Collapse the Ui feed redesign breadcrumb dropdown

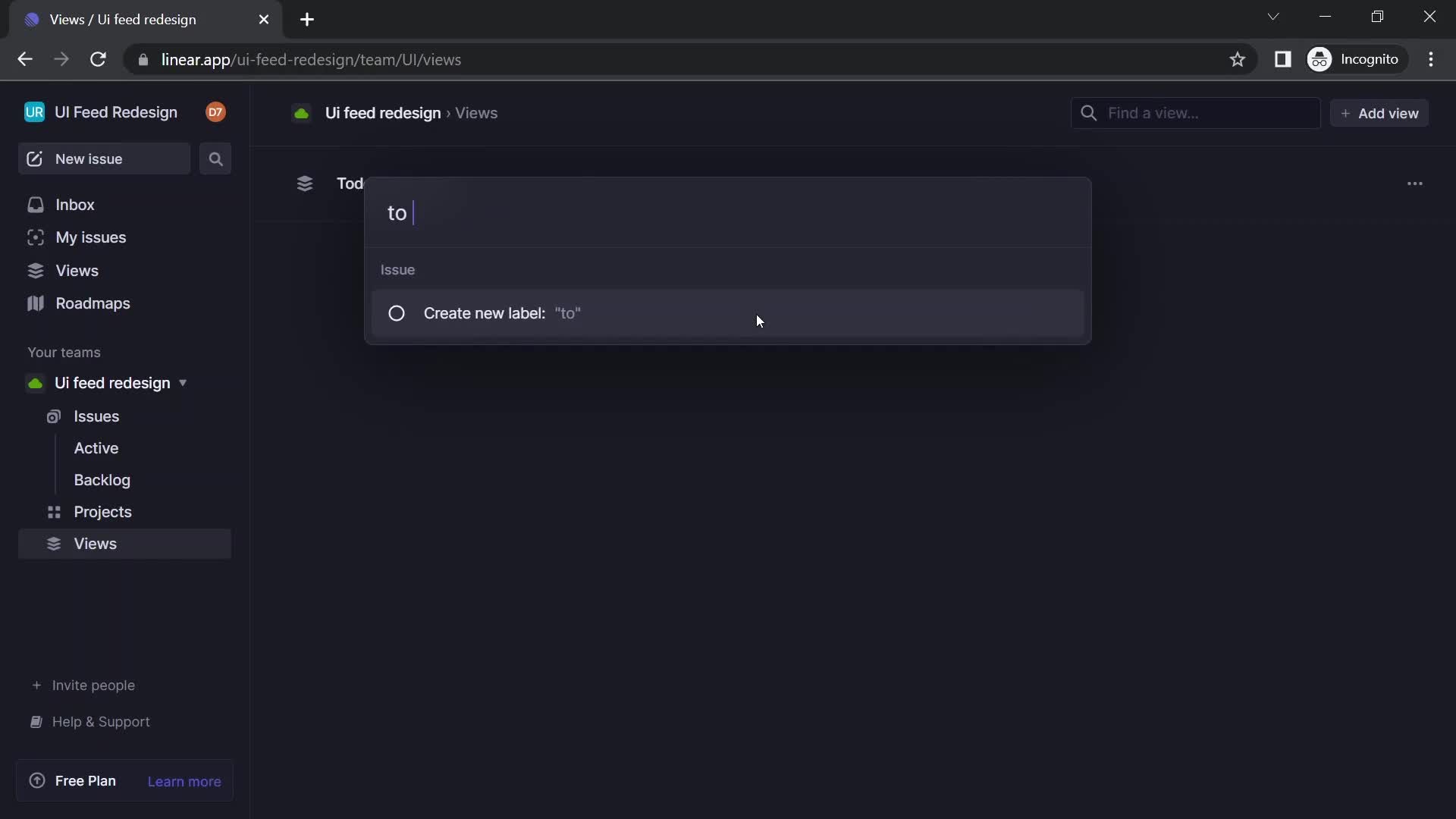[382, 112]
